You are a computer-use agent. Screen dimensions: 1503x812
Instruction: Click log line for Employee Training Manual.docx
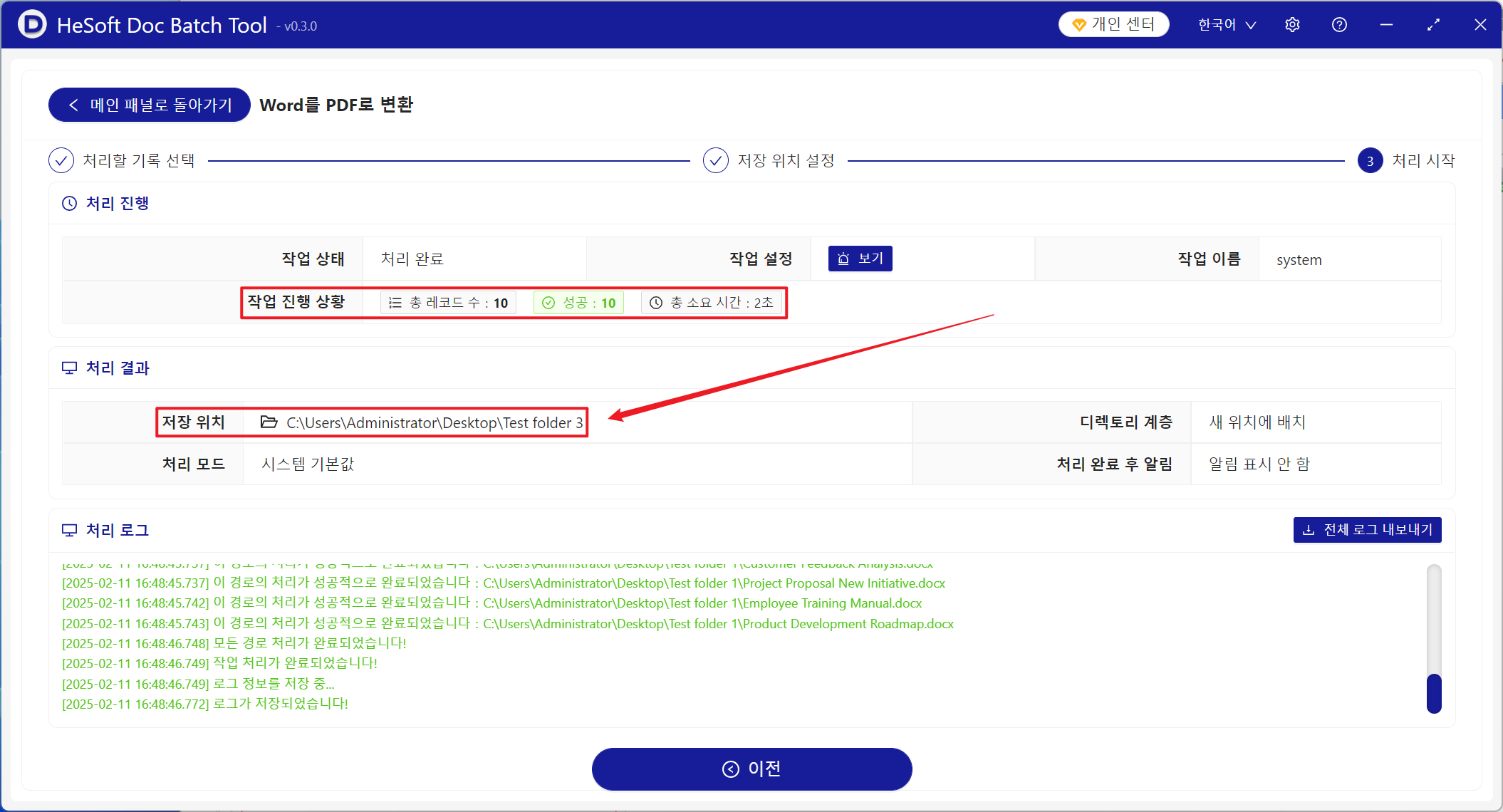(492, 603)
